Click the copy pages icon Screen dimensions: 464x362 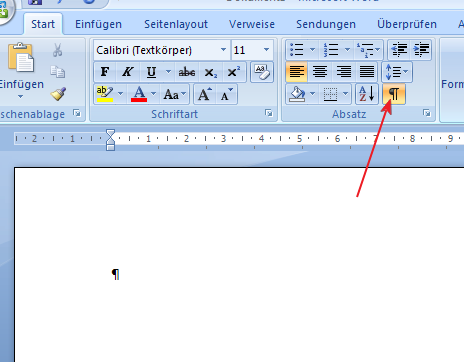(58, 72)
